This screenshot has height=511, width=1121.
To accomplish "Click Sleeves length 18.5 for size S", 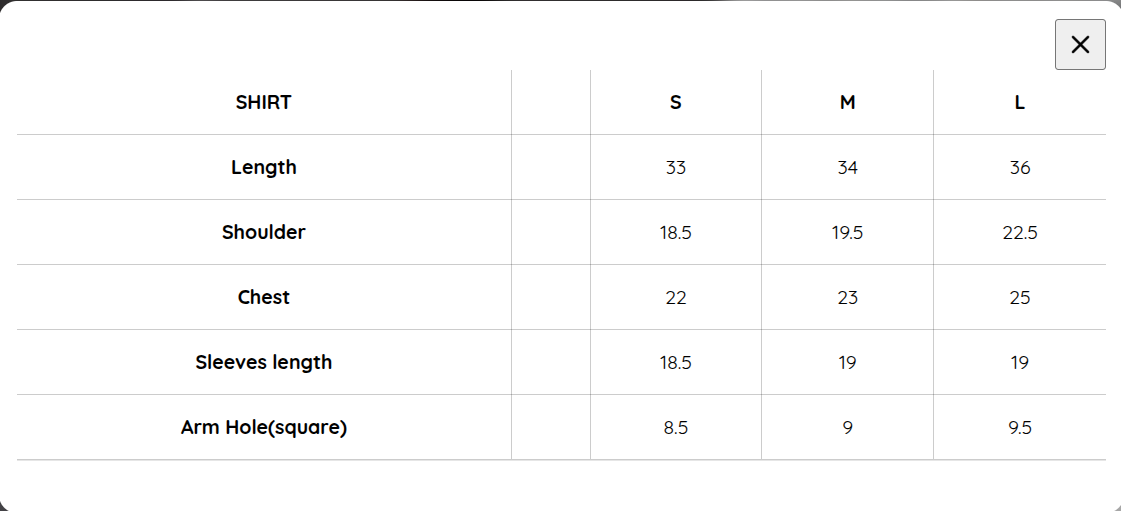I will tap(676, 362).
